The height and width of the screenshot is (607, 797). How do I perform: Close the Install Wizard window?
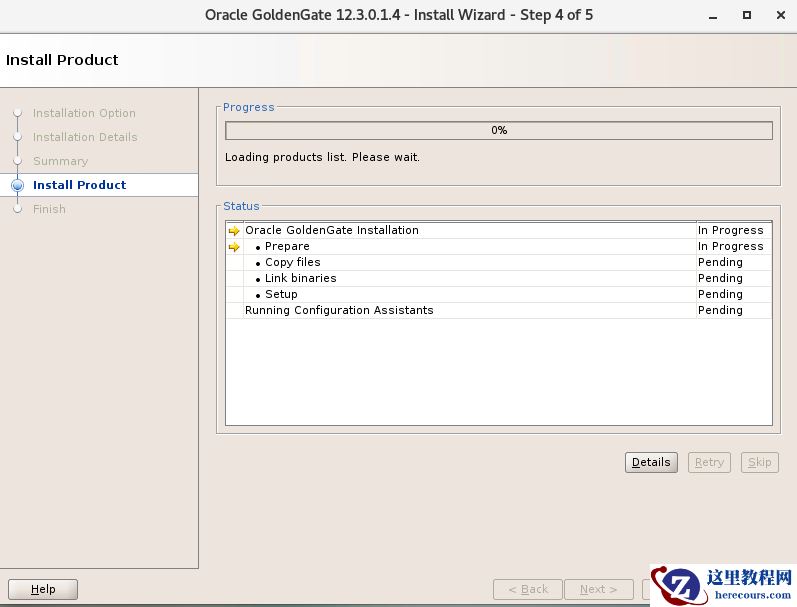pyautogui.click(x=781, y=15)
